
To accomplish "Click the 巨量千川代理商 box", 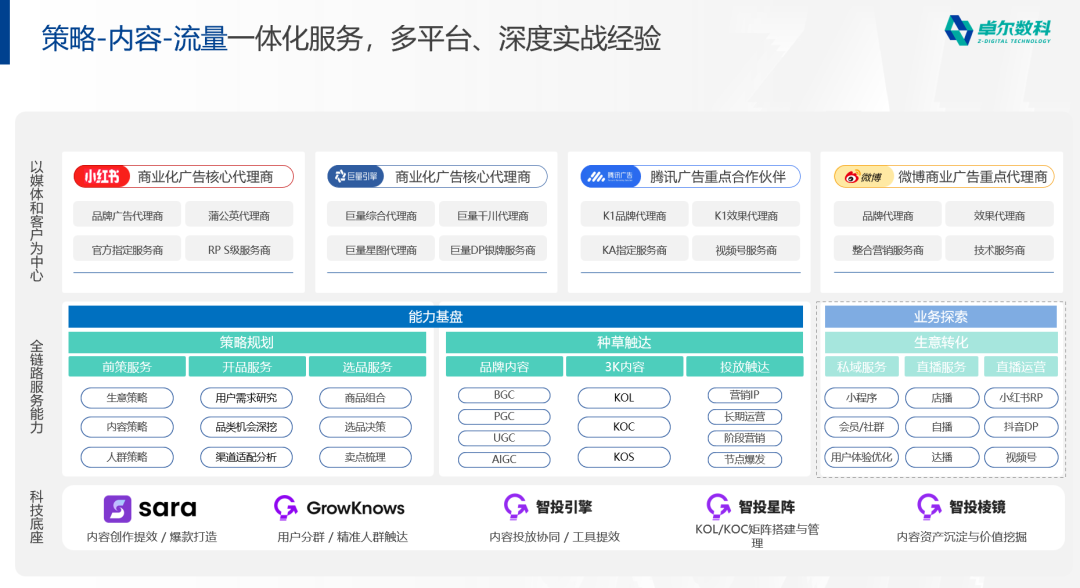I will coord(492,216).
